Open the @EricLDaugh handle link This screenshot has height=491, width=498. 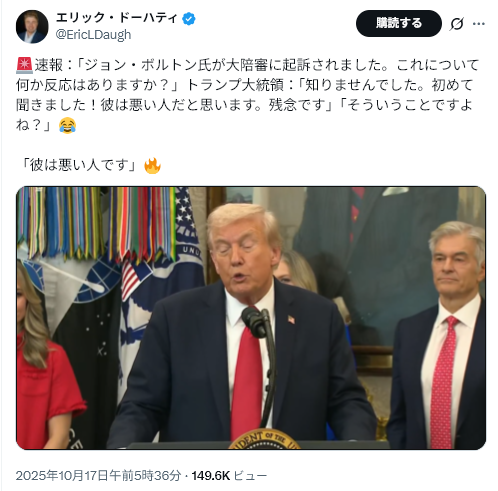coord(93,35)
